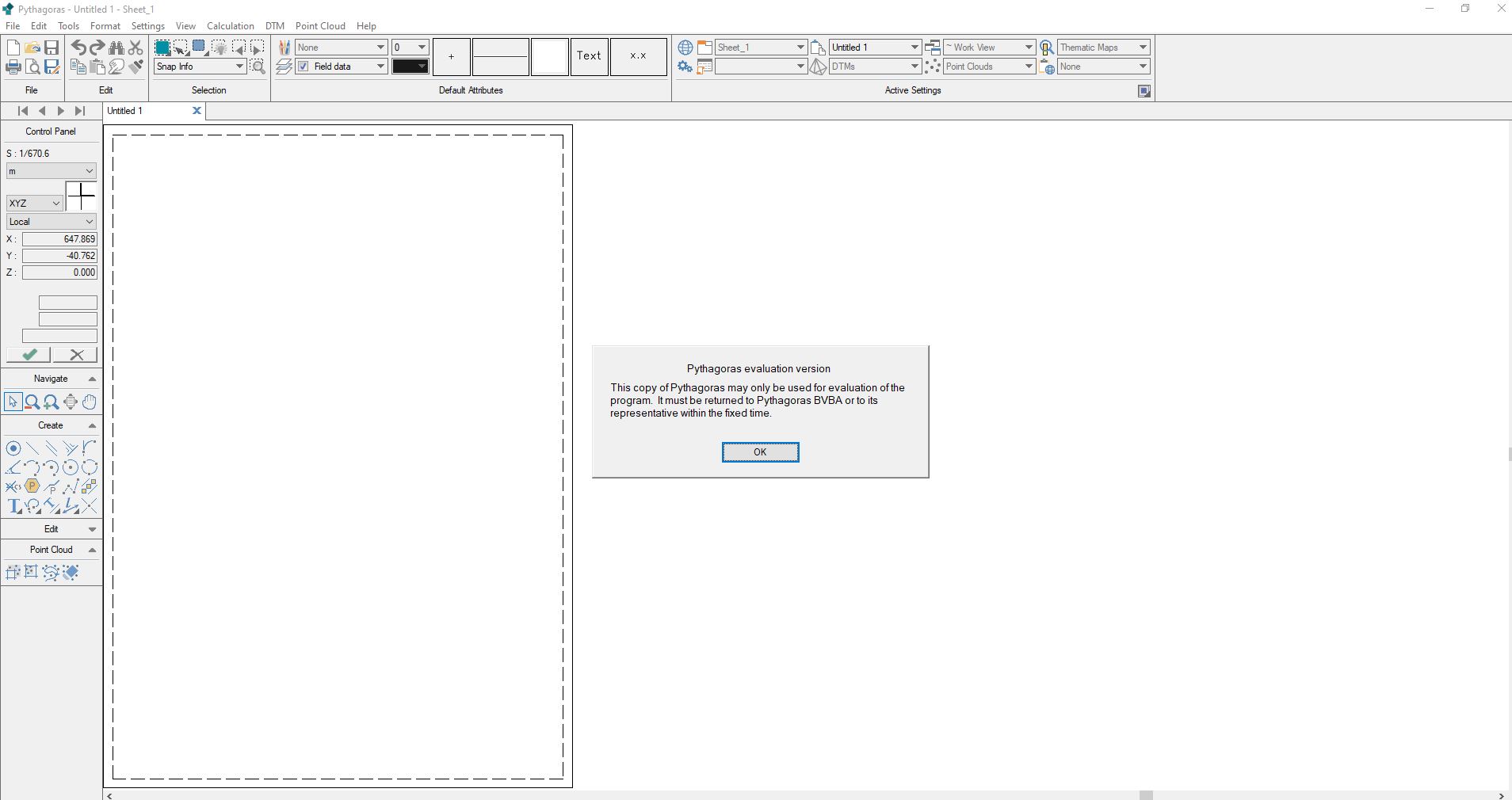The height and width of the screenshot is (800, 1512).
Task: Toggle the filled selection rectangle mode
Action: click(x=162, y=48)
